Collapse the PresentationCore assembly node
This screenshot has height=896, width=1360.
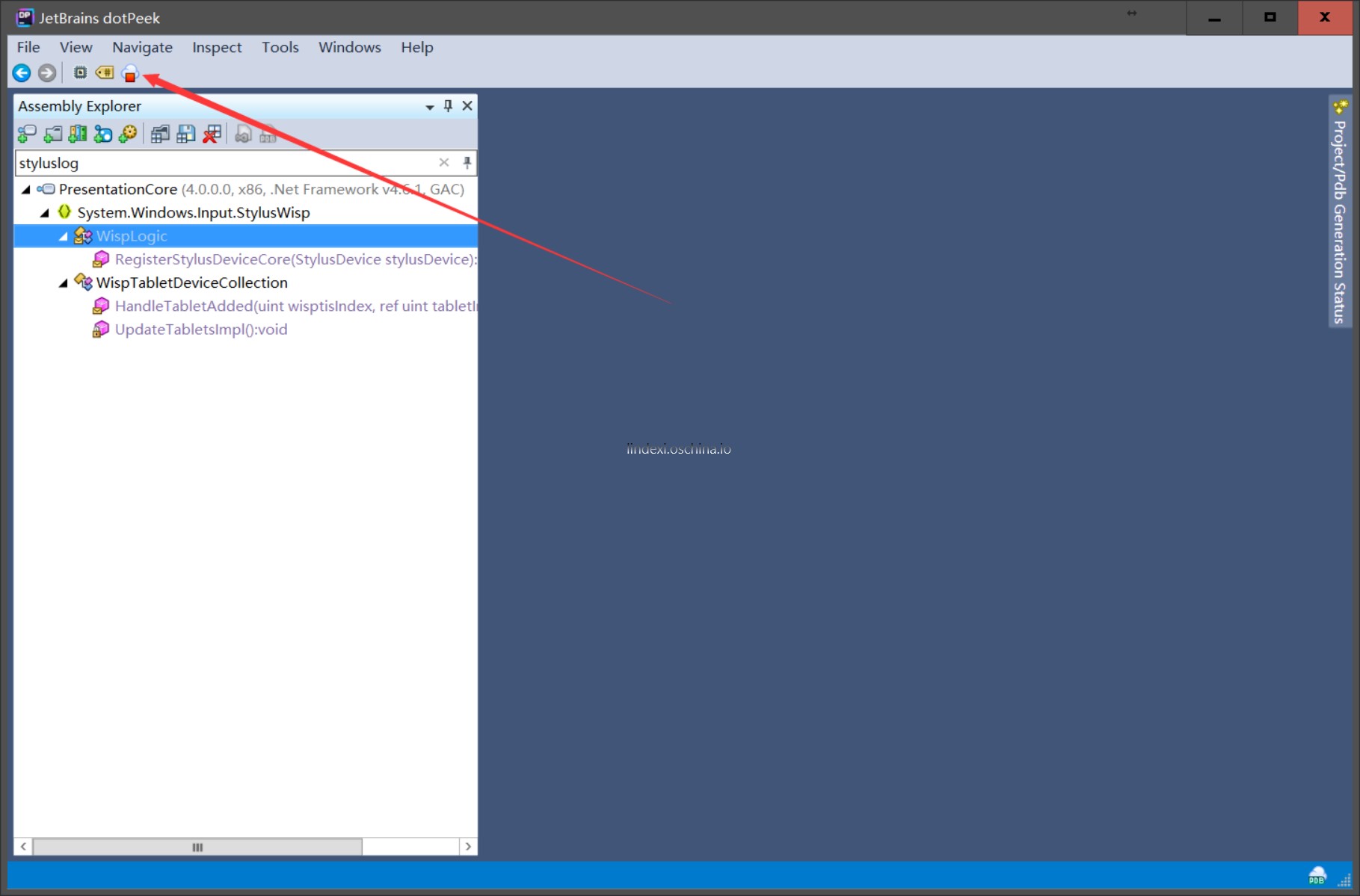(26, 190)
